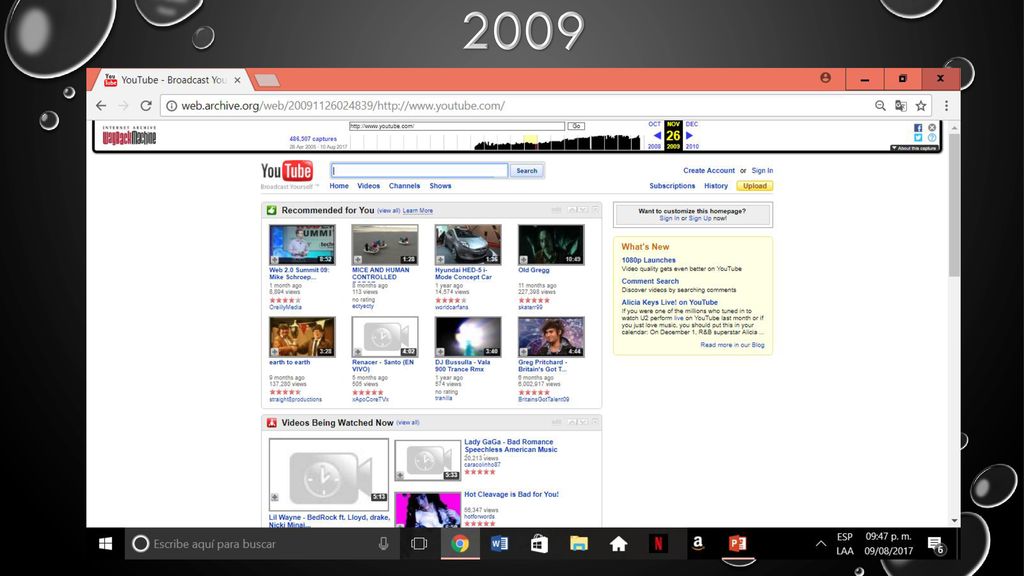Open the Videos tab on YouTube
1024x576 pixels.
coord(368,186)
